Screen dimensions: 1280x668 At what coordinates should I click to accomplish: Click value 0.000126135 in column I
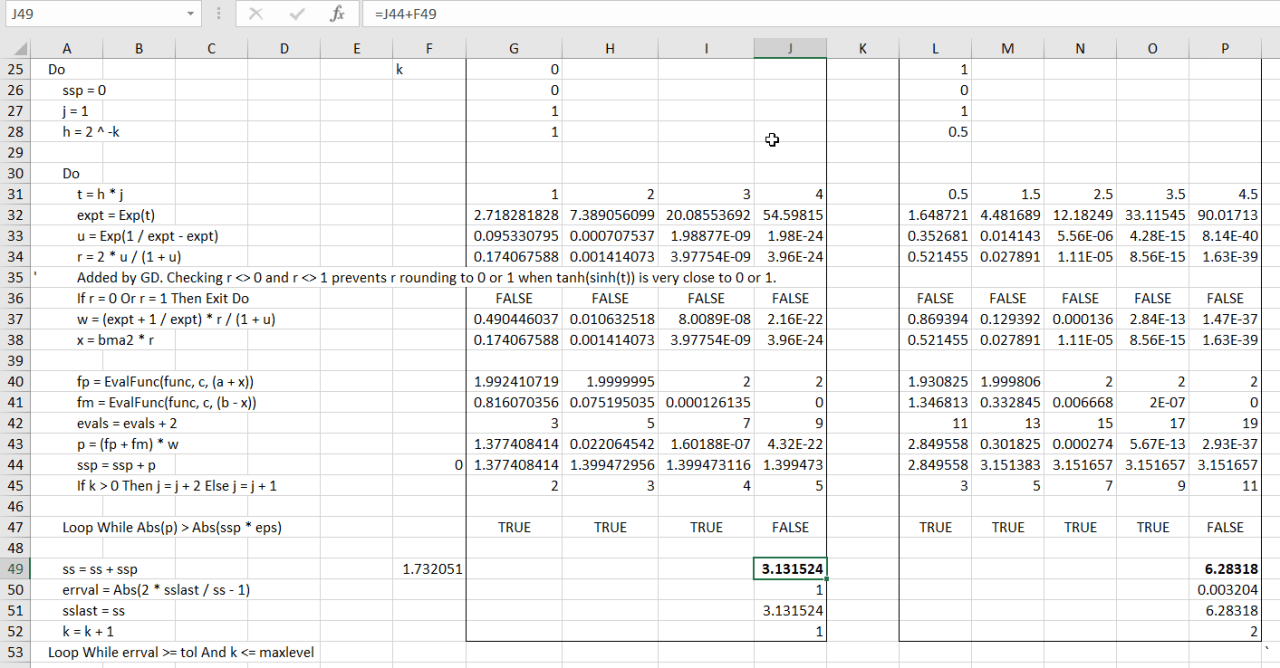click(708, 402)
